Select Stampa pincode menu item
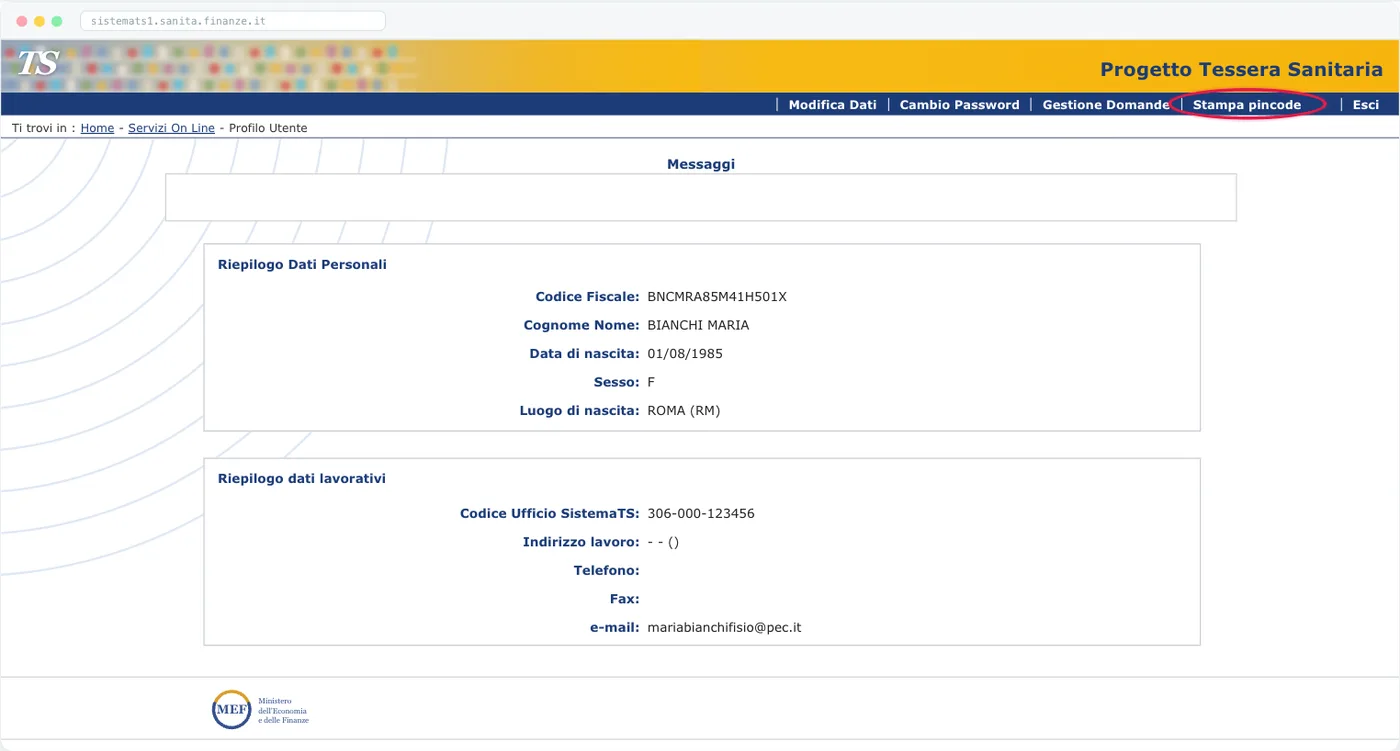Image resolution: width=1400 pixels, height=751 pixels. tap(1247, 105)
